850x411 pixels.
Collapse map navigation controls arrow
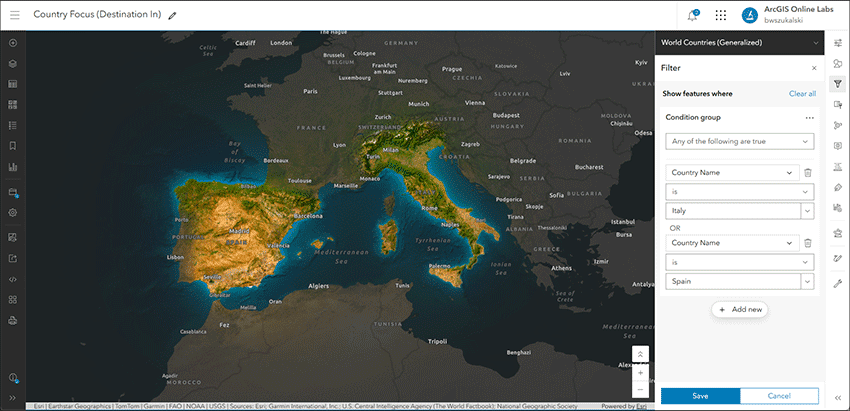640,354
